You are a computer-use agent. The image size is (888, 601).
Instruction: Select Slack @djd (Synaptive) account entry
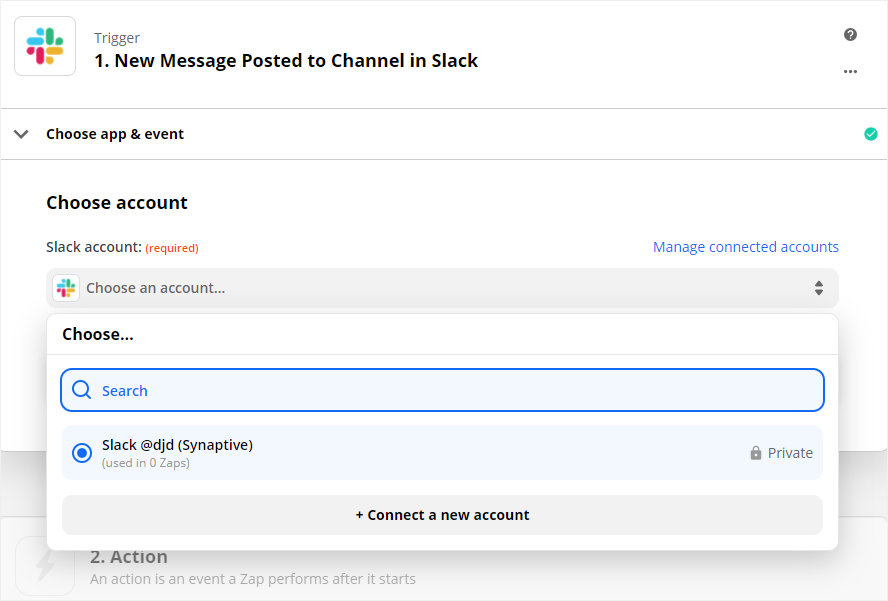(442, 453)
